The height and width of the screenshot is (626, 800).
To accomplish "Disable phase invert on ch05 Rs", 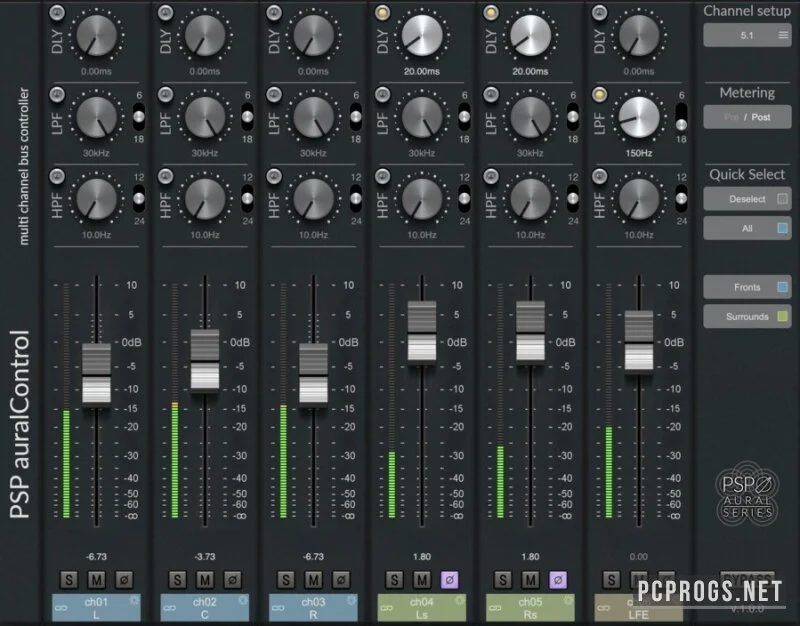I will pyautogui.click(x=558, y=580).
